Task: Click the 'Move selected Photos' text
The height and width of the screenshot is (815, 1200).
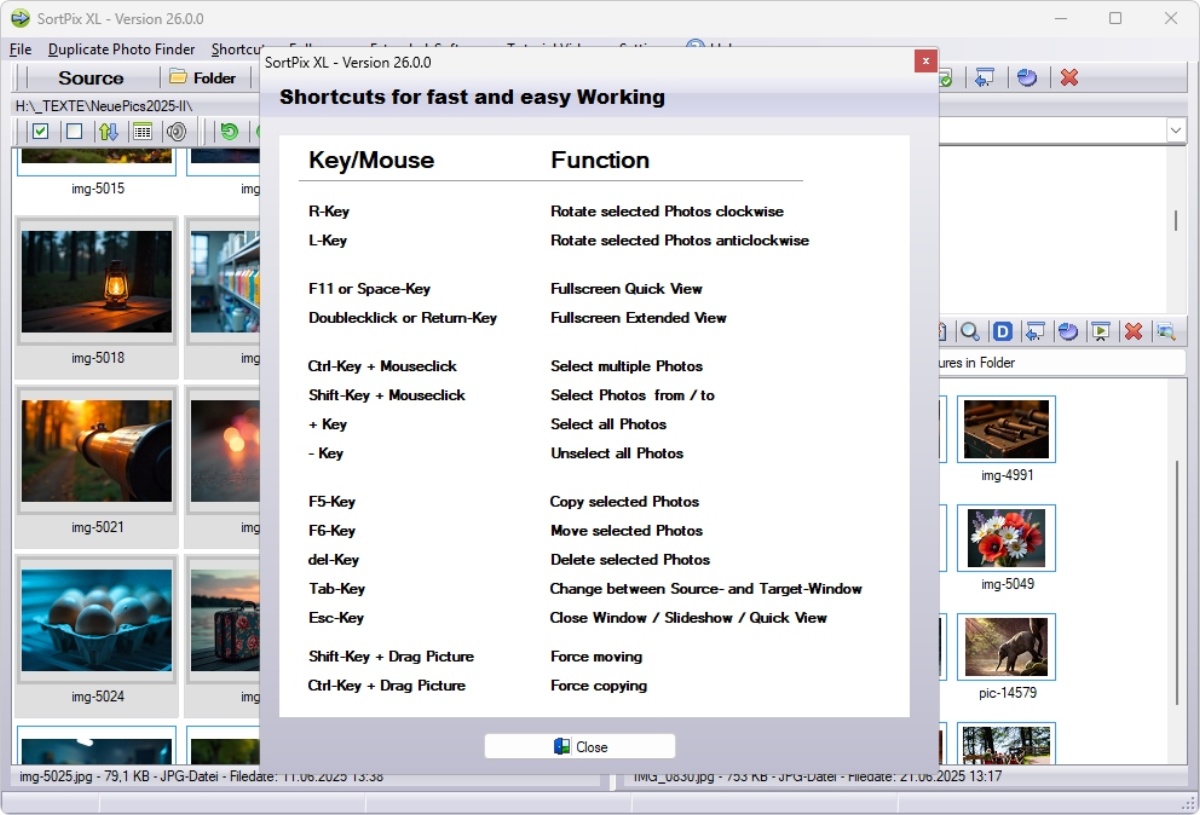Action: tap(626, 530)
